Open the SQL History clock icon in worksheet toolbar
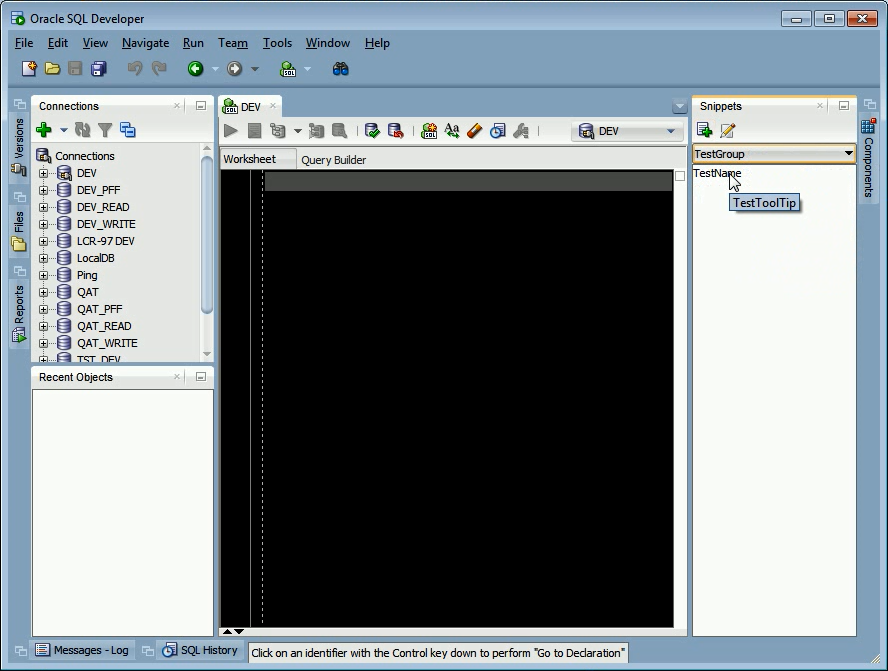 (497, 131)
